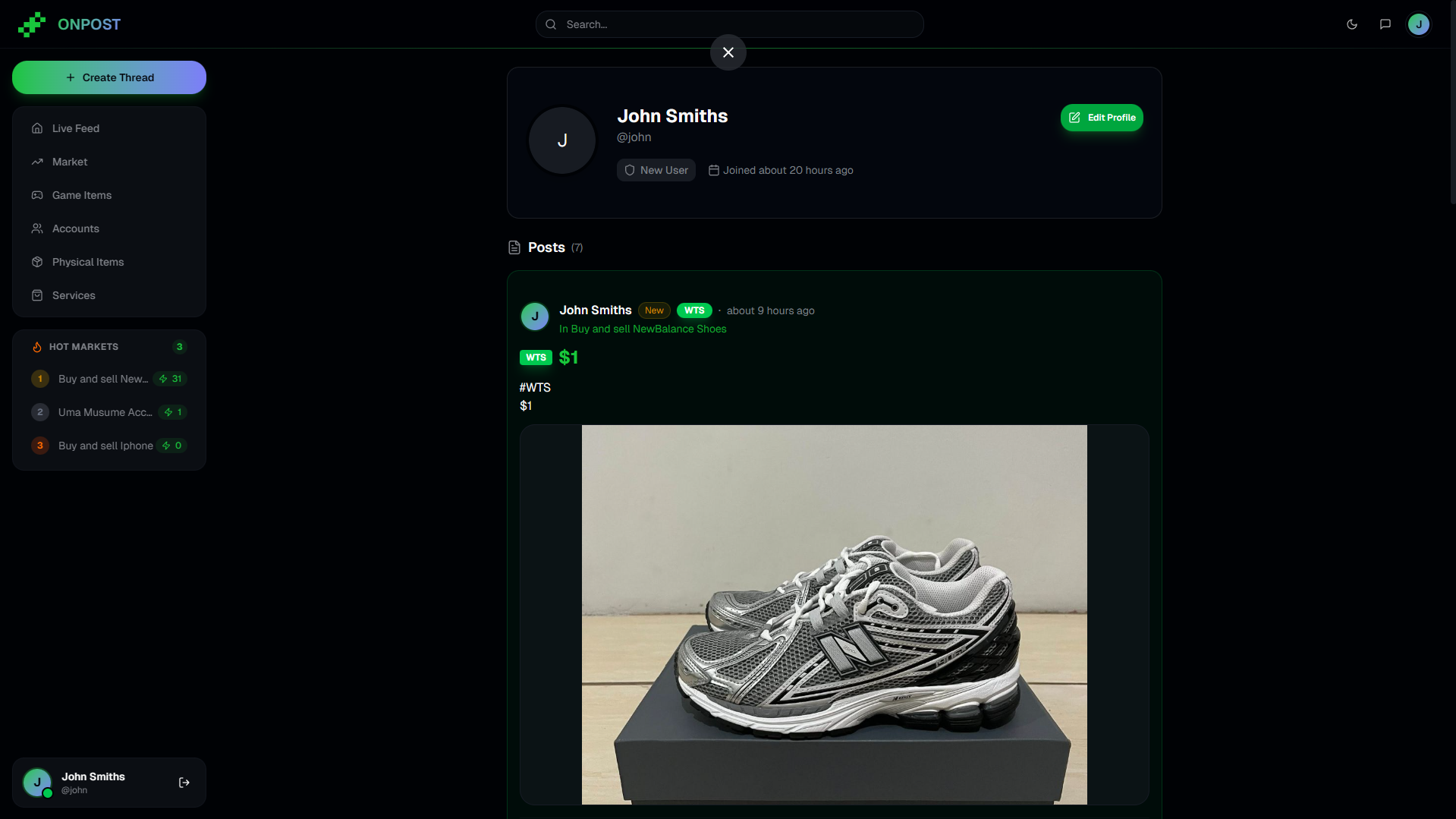Click the search magnifier icon
Screen dimensions: 1456x819
[551, 24]
